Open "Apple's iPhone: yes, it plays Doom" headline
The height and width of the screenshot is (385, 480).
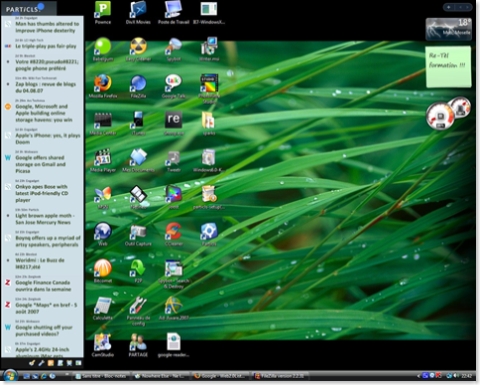pos(48,138)
